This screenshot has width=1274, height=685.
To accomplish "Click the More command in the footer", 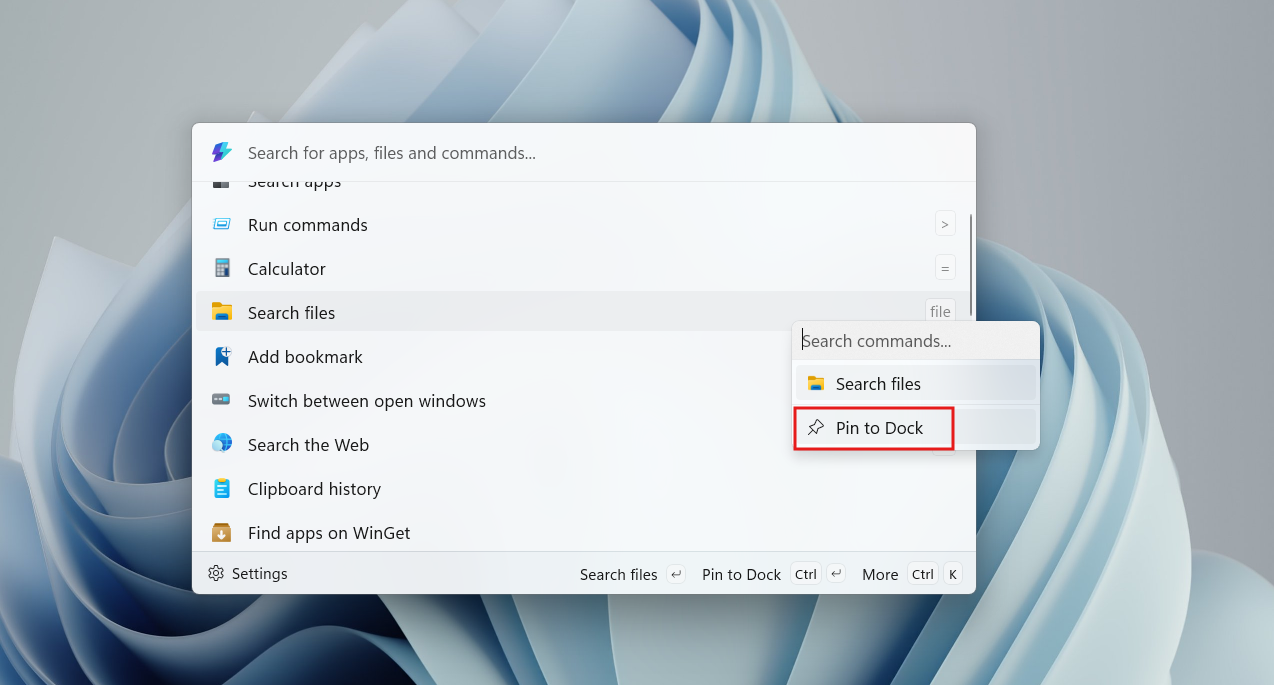I will coord(879,574).
